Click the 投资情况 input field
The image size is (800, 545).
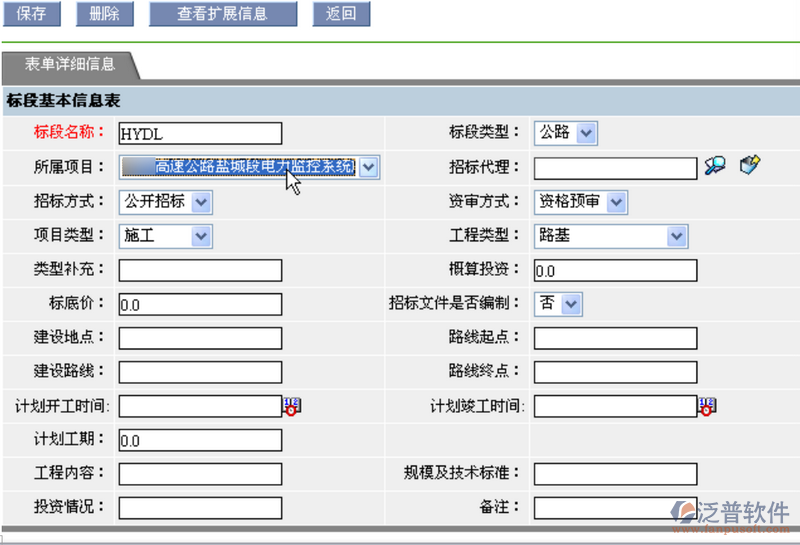pos(200,508)
